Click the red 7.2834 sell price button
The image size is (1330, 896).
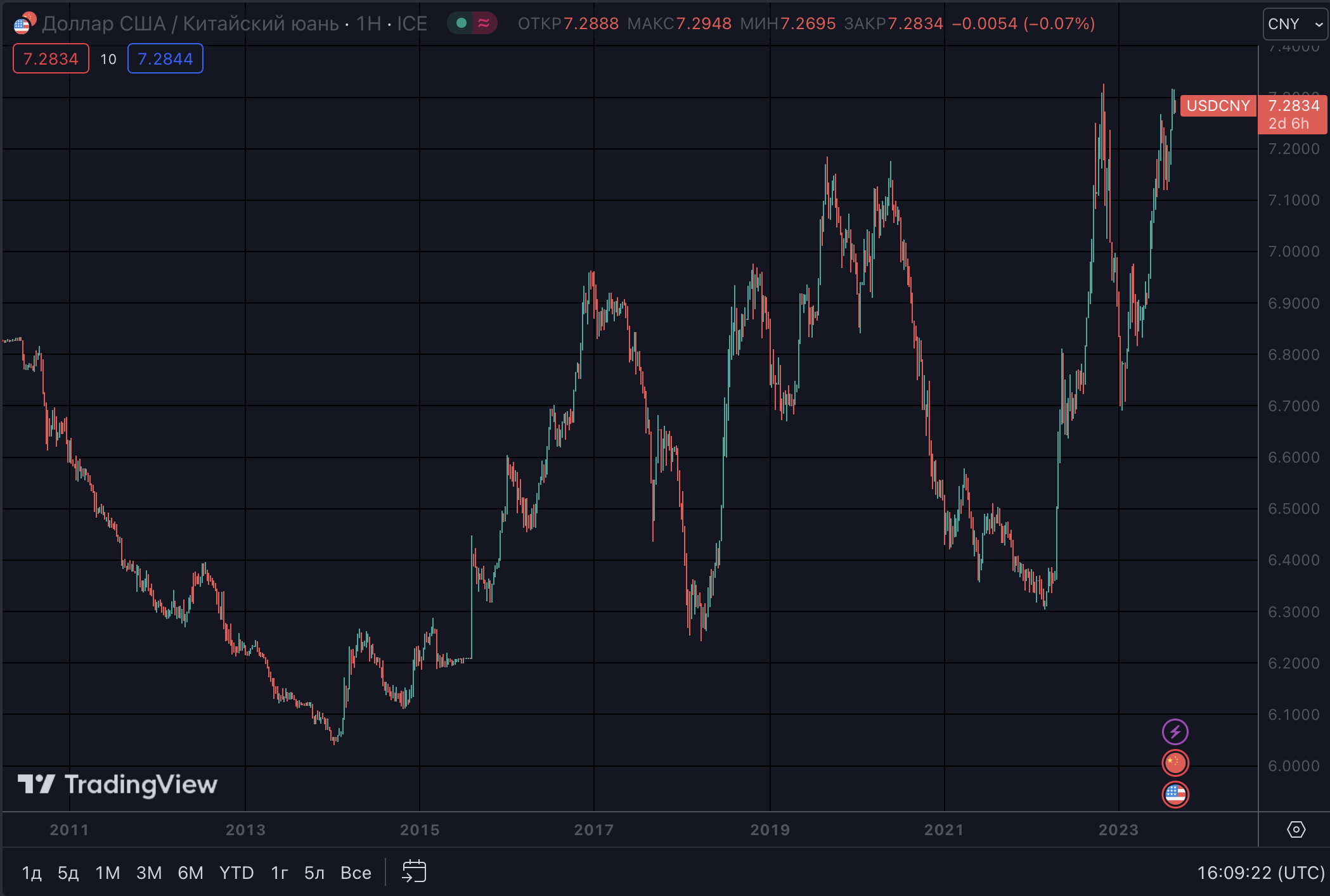[x=51, y=59]
